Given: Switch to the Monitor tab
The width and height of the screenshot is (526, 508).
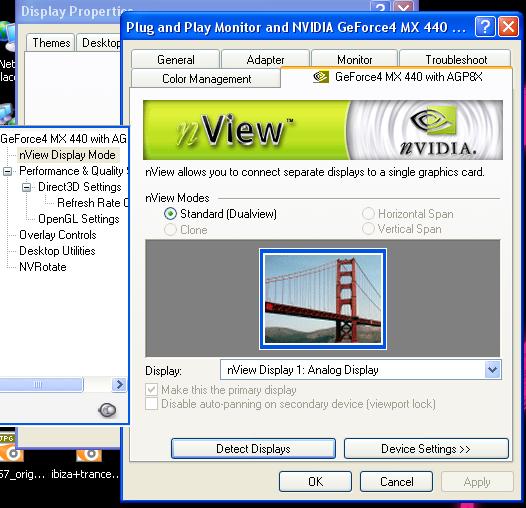Looking at the screenshot, I should pos(355,60).
